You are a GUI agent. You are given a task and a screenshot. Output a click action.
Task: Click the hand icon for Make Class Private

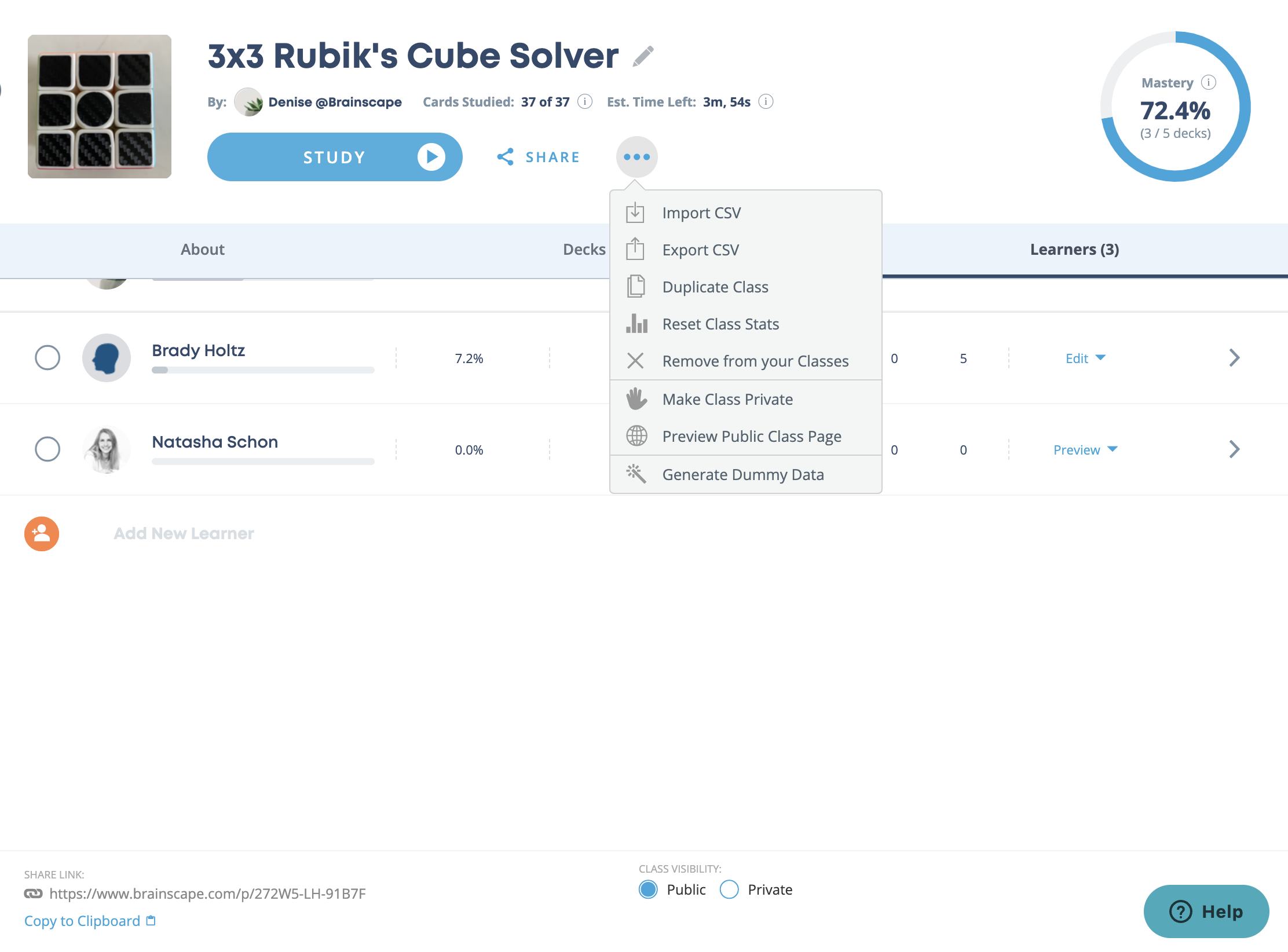coord(636,399)
